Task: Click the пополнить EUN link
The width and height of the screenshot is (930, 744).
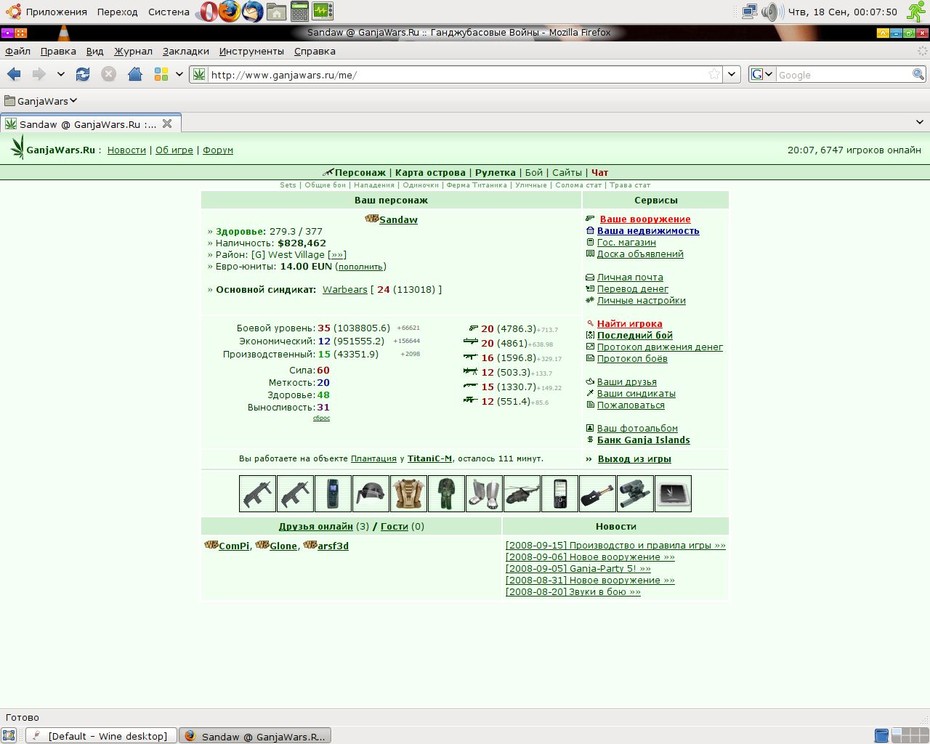Action: [x=361, y=267]
